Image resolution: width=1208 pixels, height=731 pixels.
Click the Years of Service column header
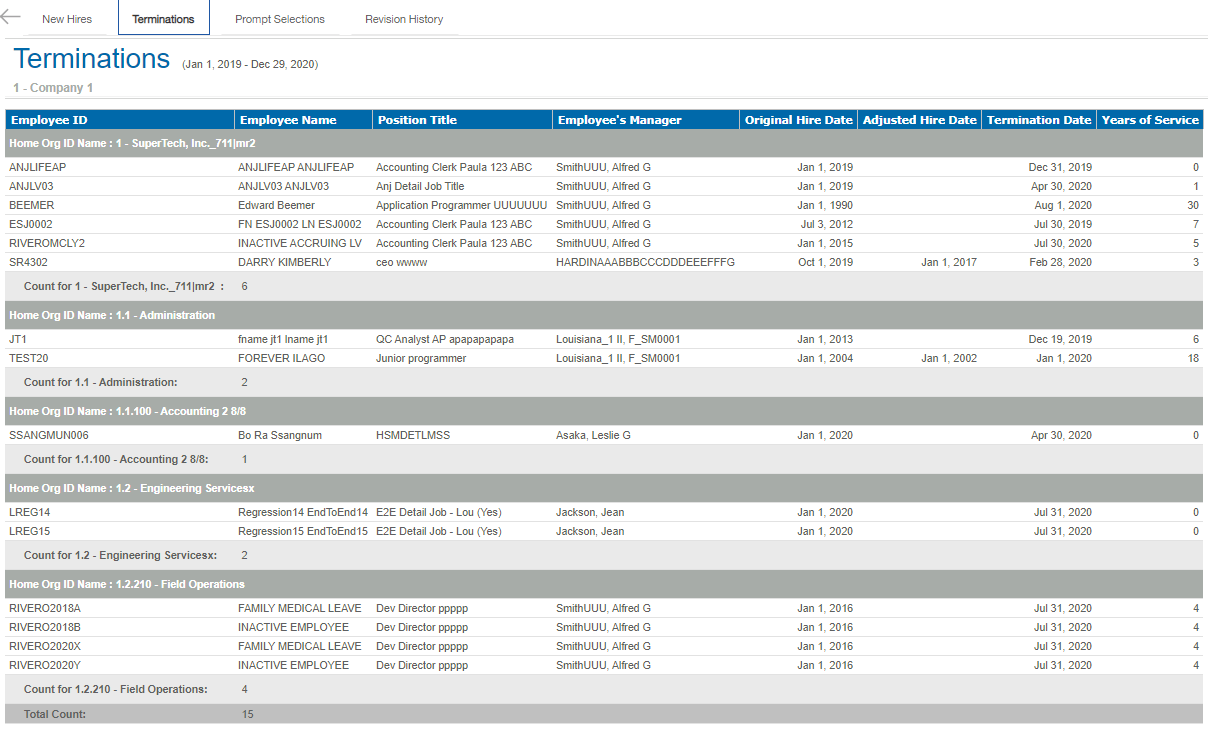click(1150, 120)
